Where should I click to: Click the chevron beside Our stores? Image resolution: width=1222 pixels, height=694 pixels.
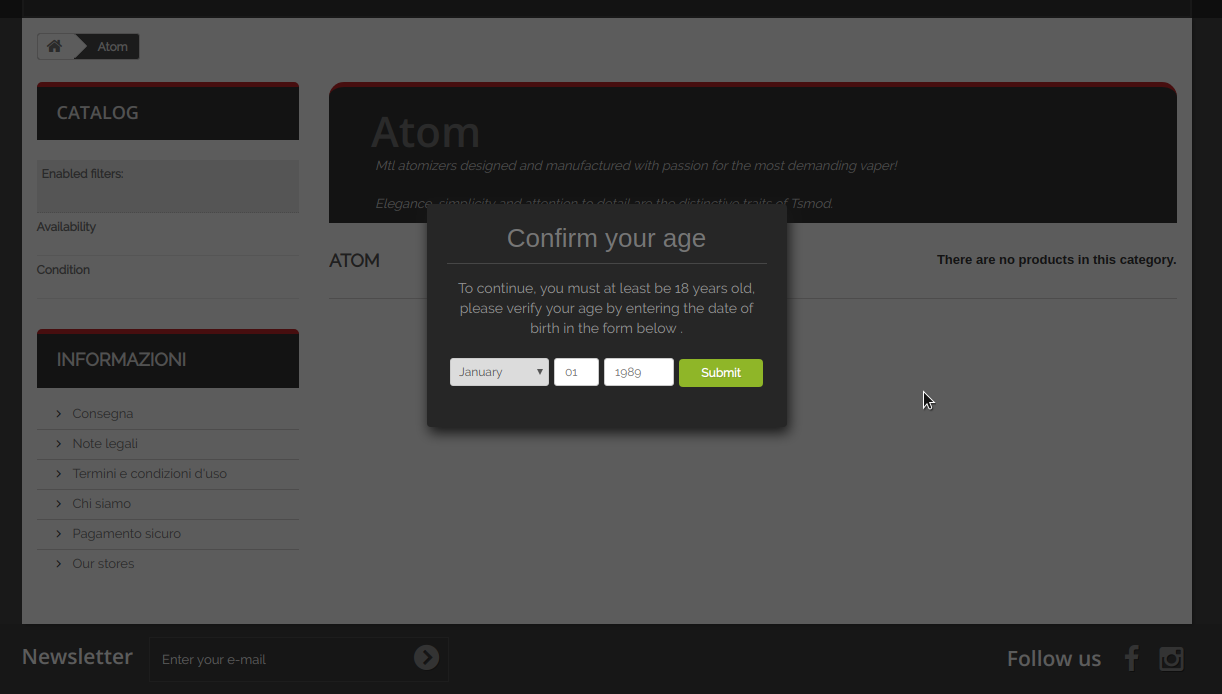pyautogui.click(x=59, y=564)
